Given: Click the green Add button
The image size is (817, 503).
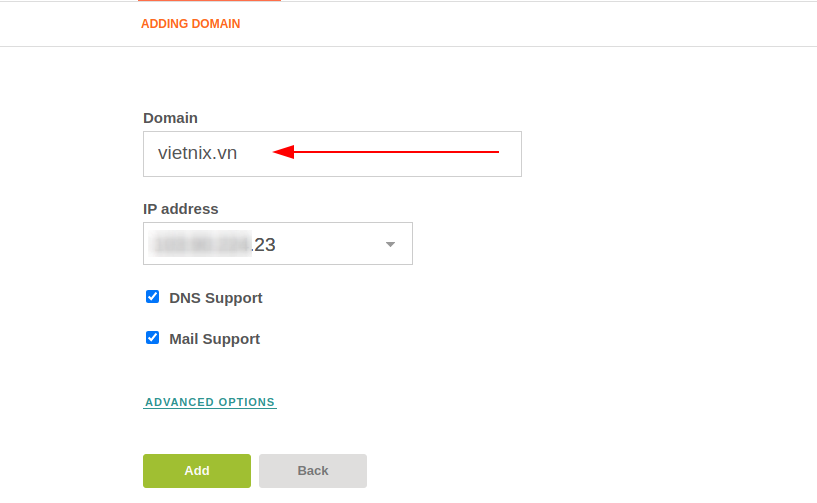Looking at the screenshot, I should 197,471.
